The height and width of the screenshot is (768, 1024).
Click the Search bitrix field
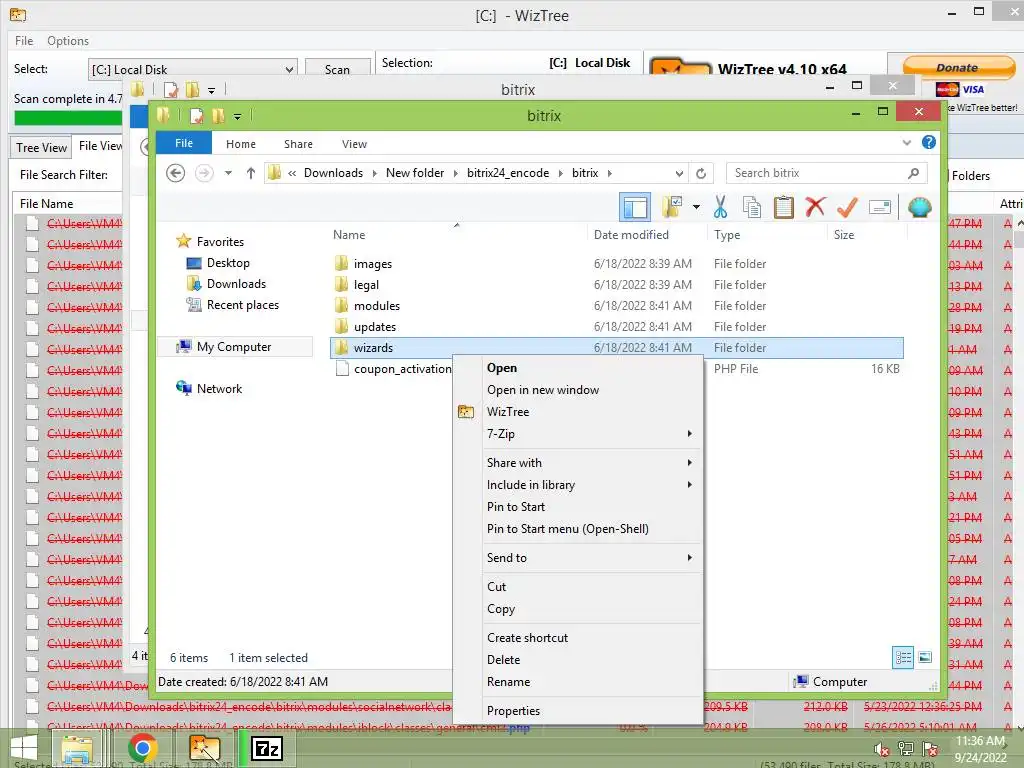[825, 173]
